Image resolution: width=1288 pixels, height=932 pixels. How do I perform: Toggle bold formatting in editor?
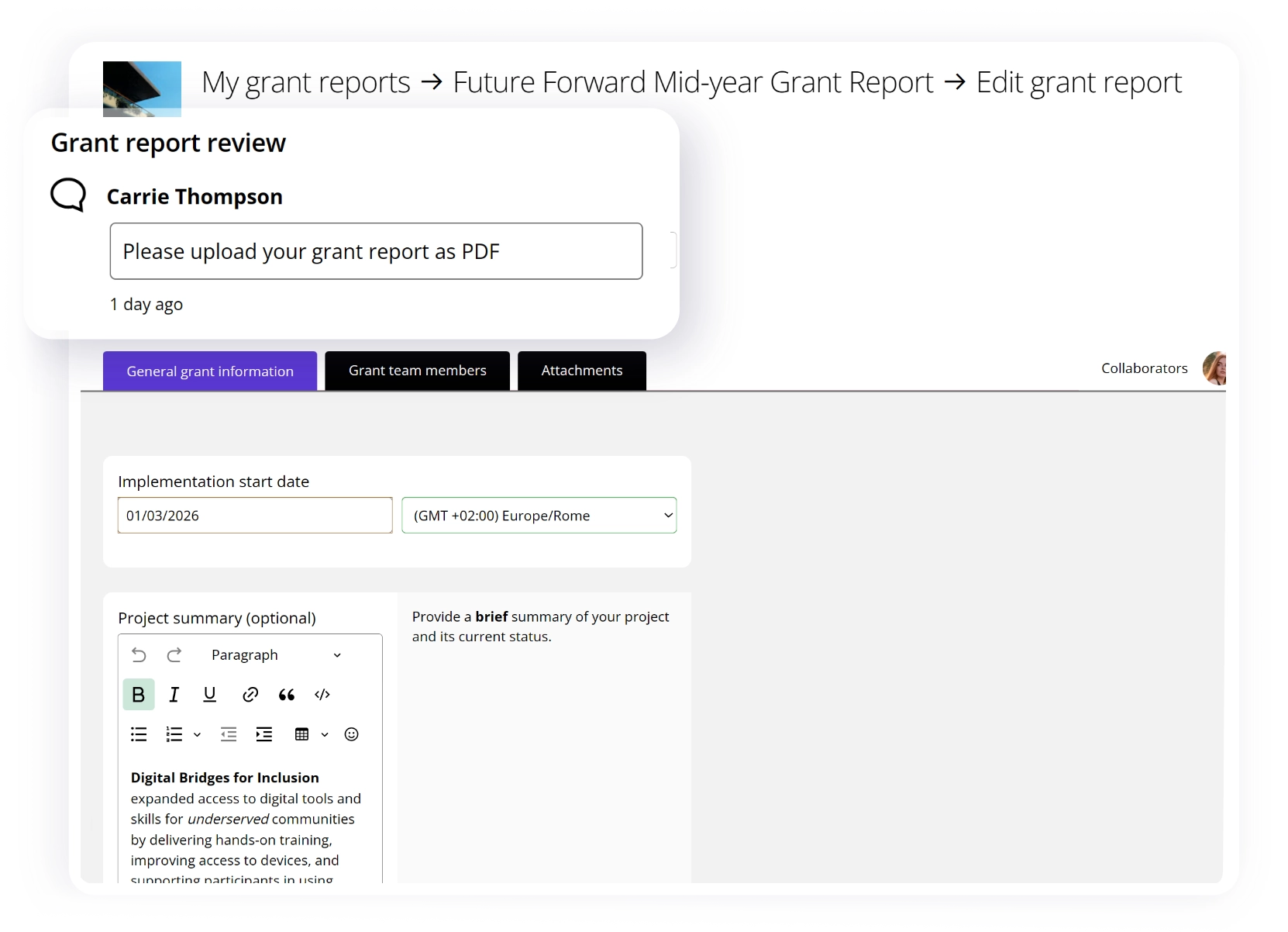(139, 695)
